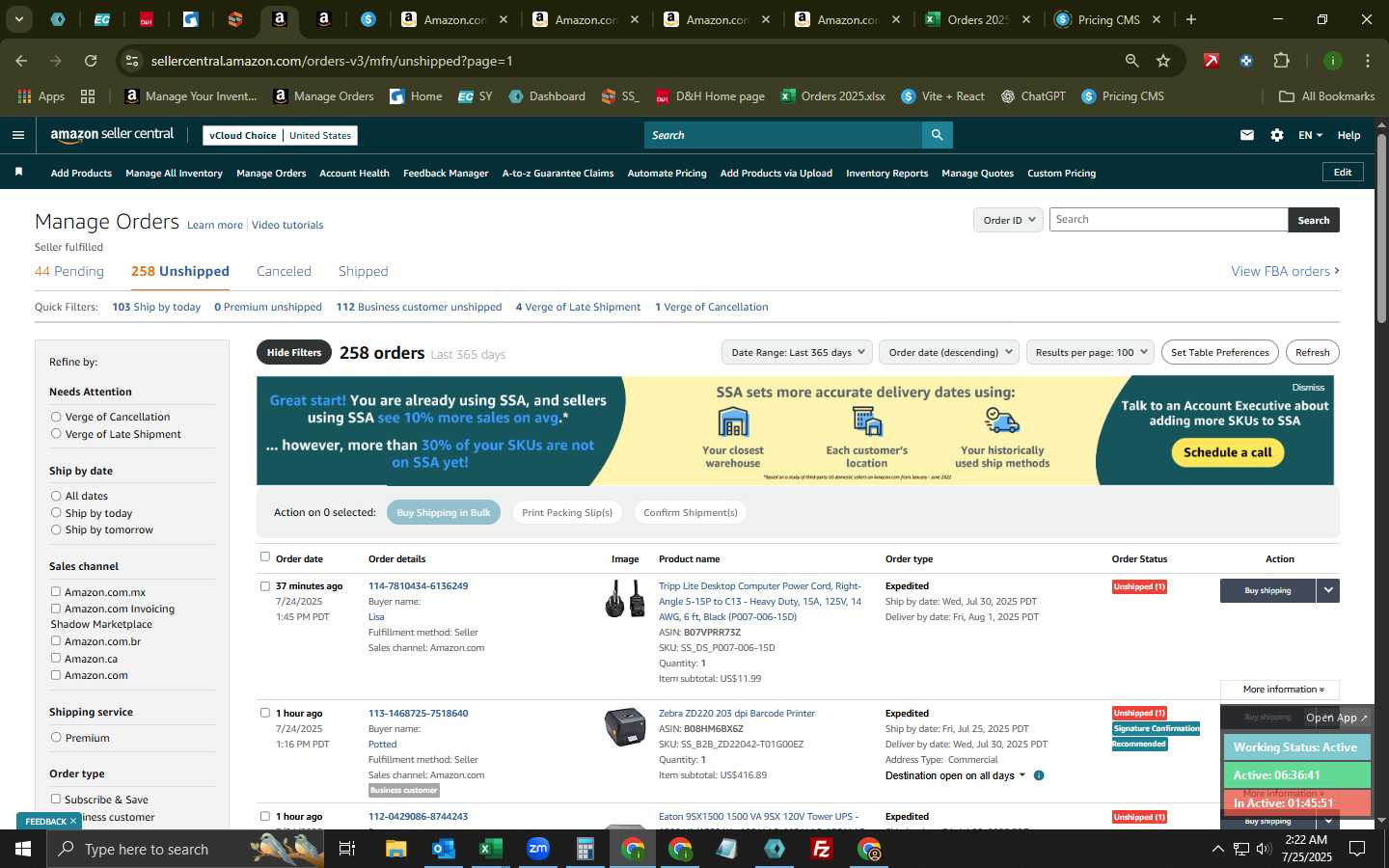Select Verge of Cancellation radio filter

click(x=56, y=417)
